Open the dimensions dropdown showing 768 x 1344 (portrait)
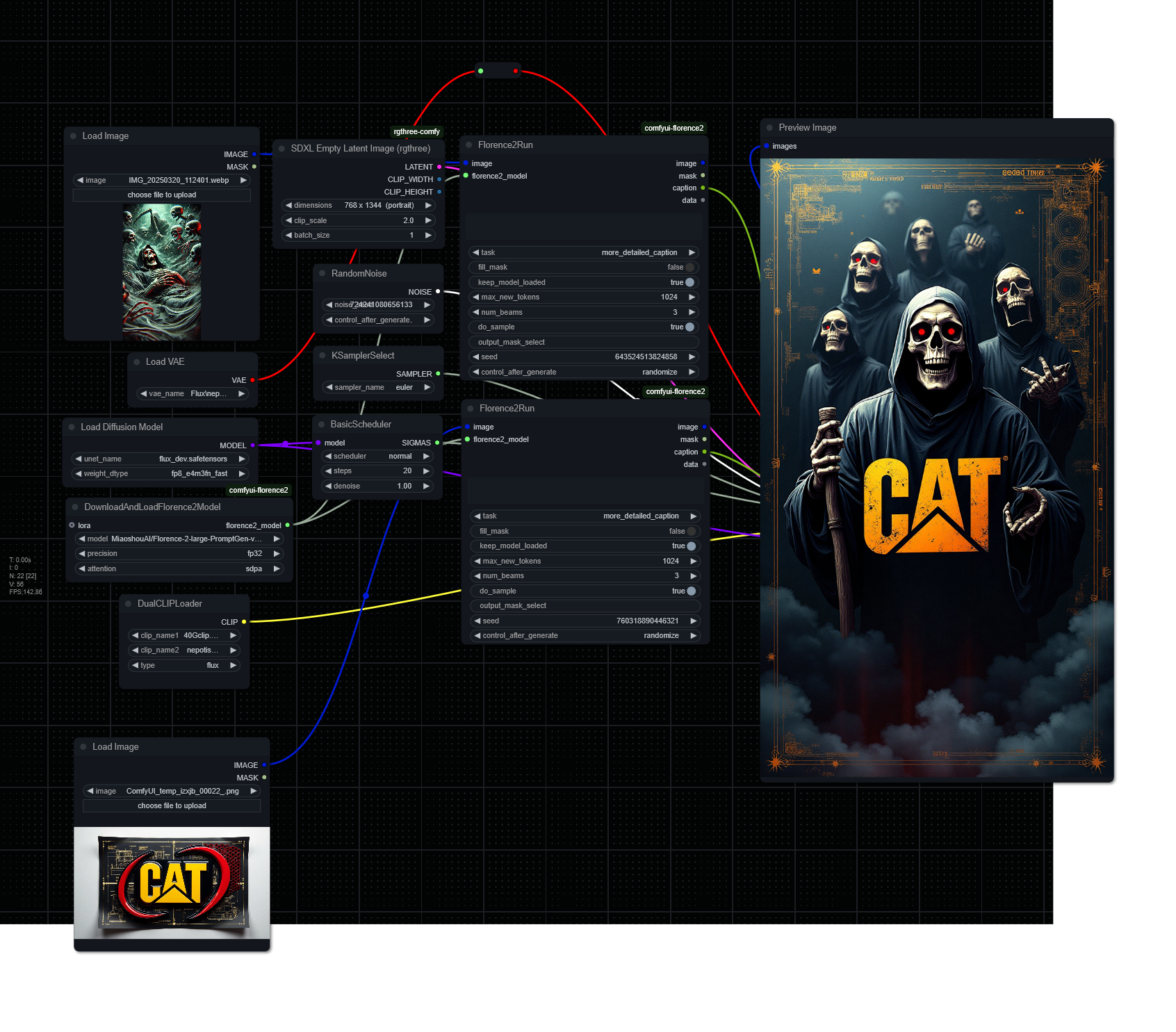This screenshot has height=1032, width=1176. click(359, 206)
